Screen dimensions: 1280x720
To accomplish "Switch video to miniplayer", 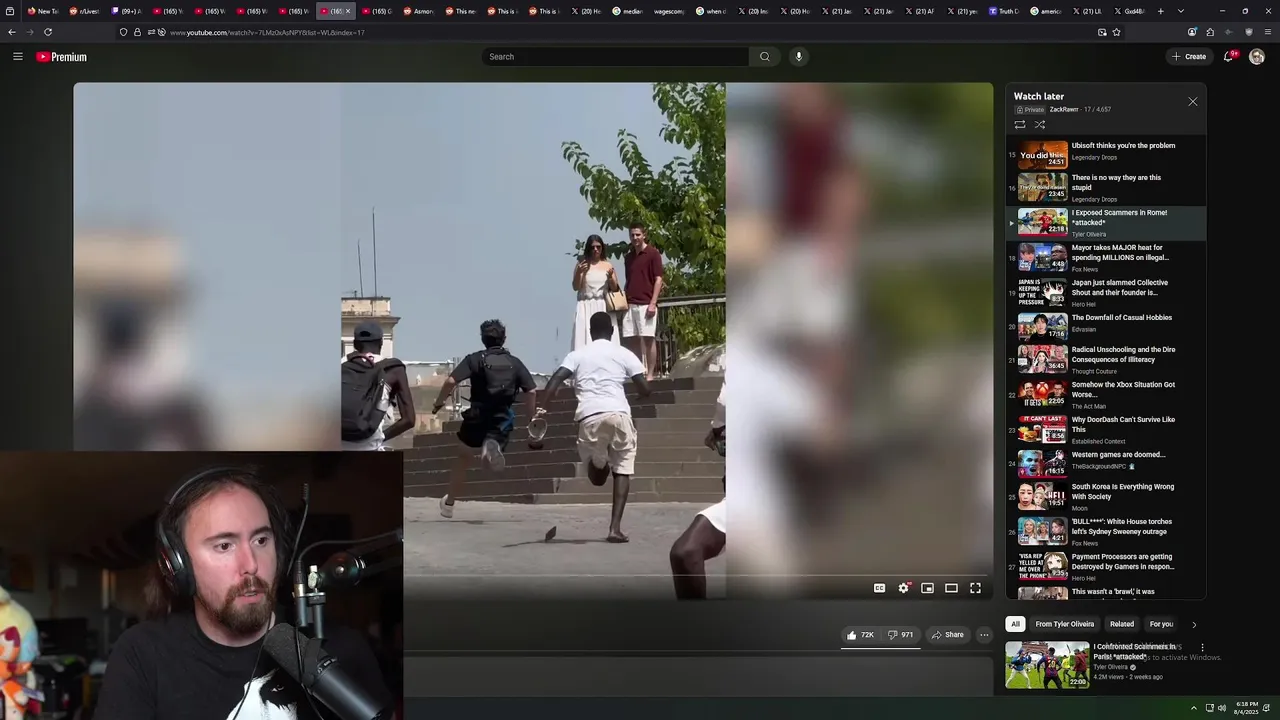I will [927, 588].
